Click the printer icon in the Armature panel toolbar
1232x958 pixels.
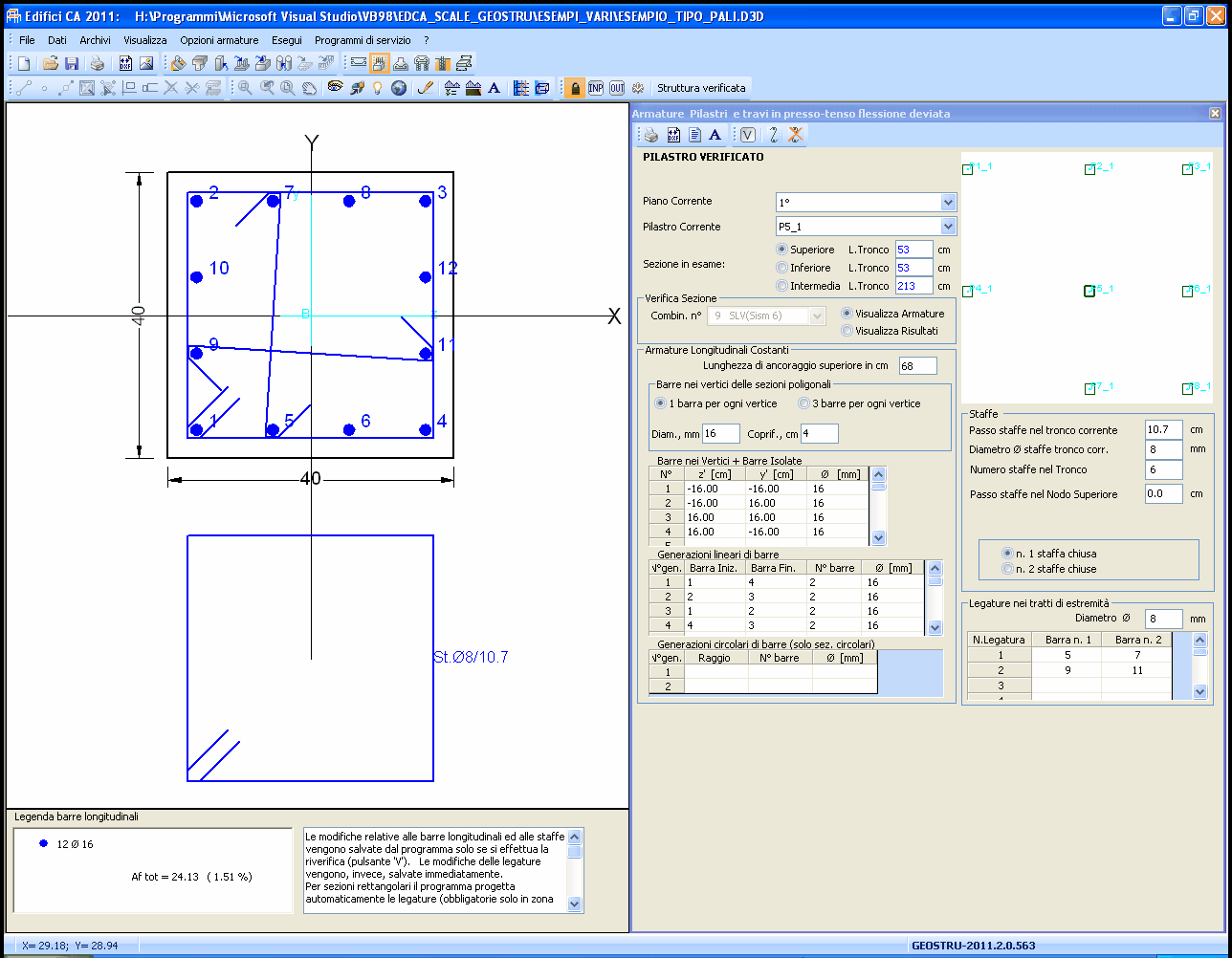650,135
